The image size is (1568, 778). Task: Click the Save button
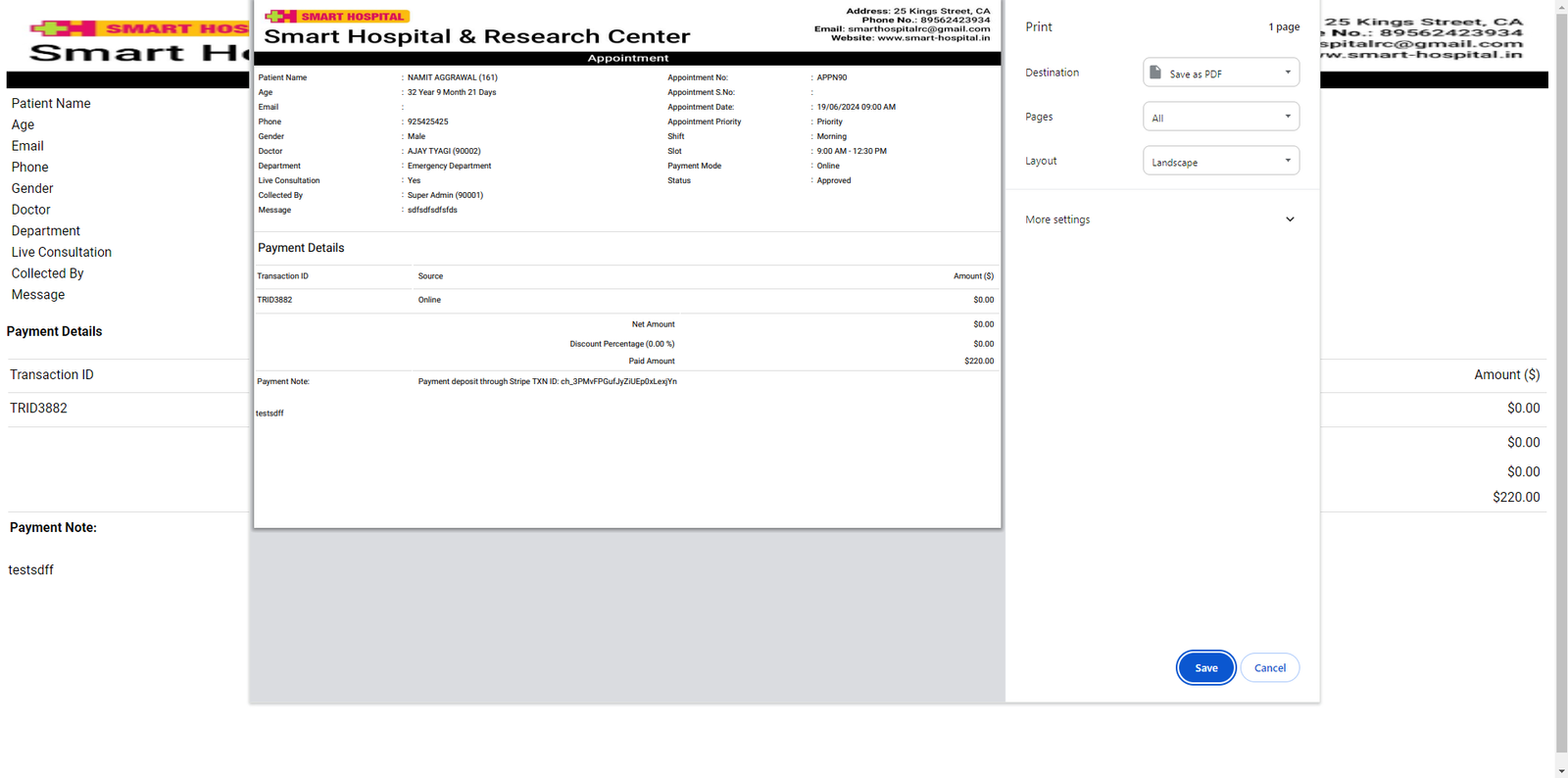click(1205, 668)
